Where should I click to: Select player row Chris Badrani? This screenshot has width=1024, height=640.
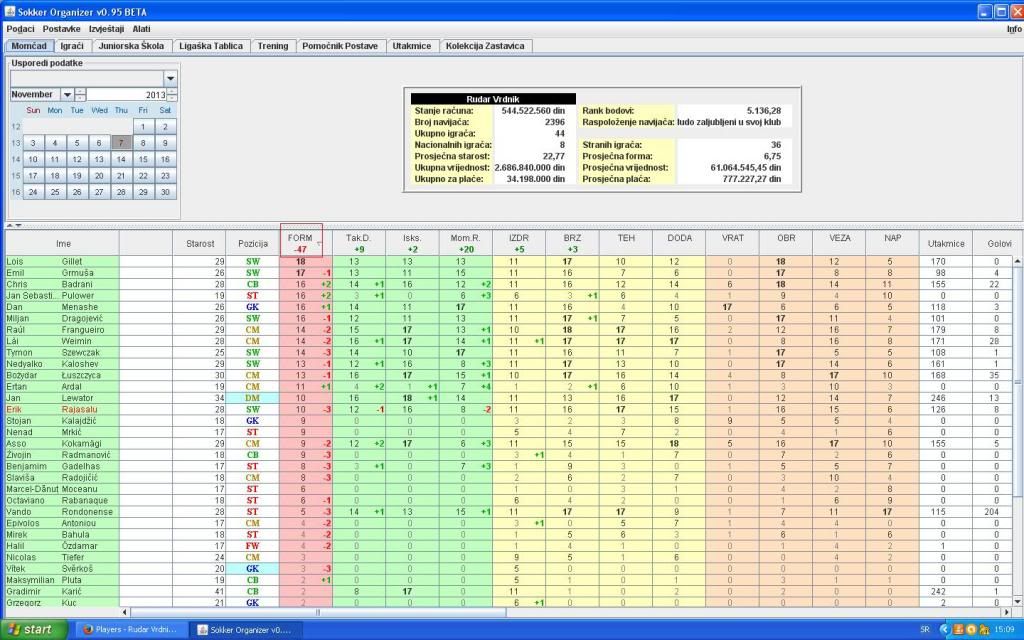pos(509,284)
